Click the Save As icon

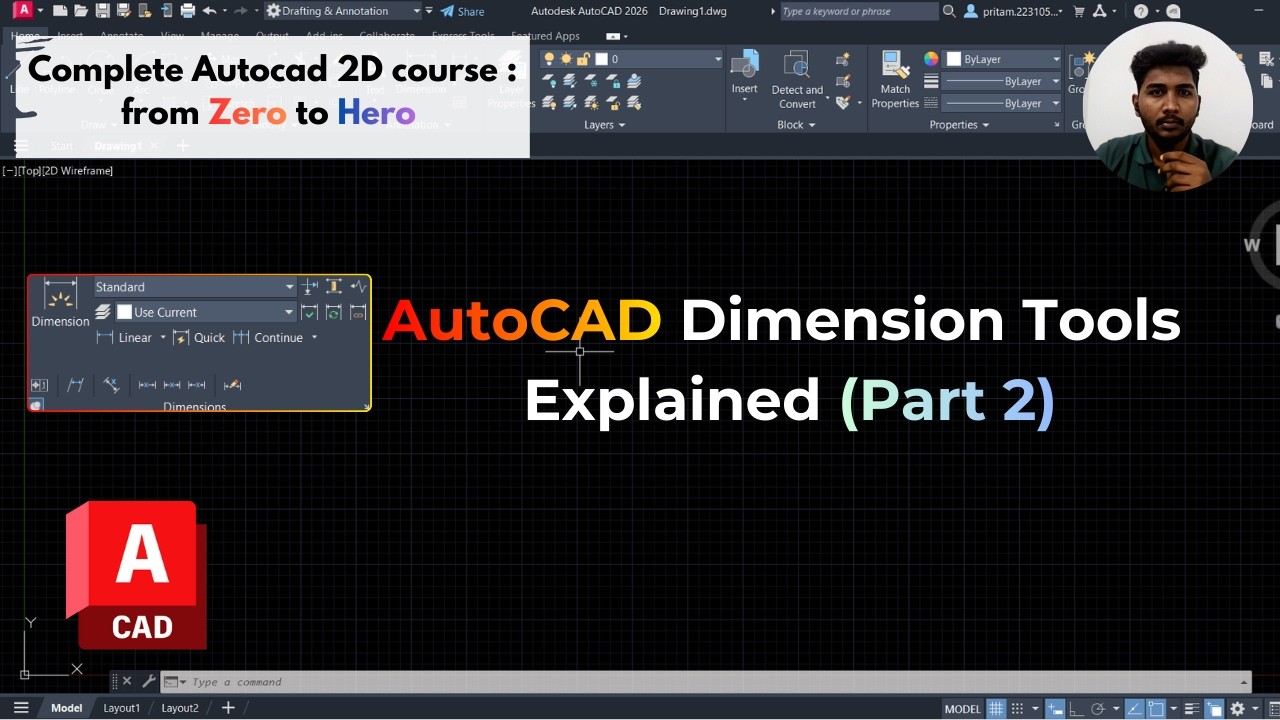(x=123, y=11)
